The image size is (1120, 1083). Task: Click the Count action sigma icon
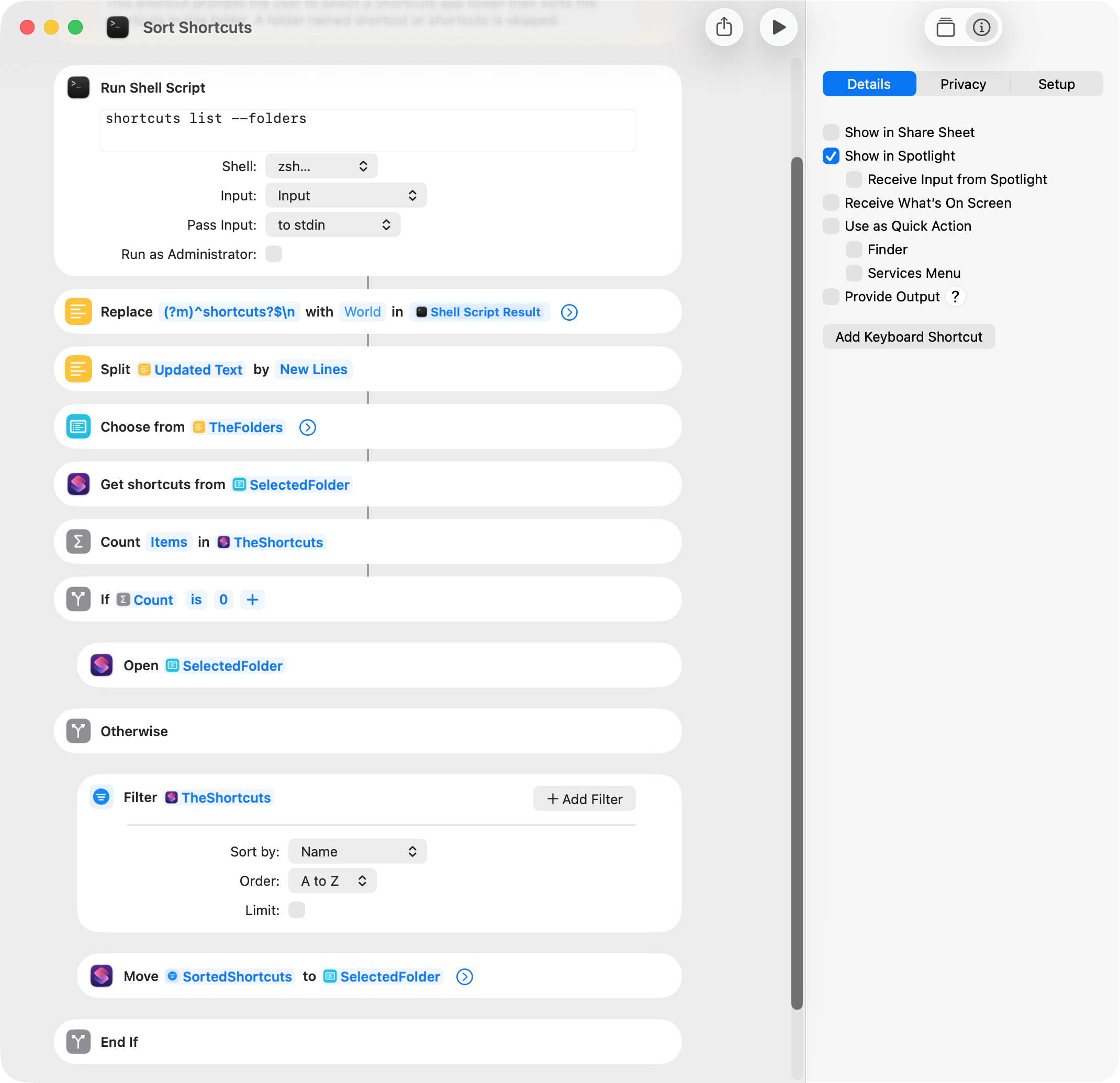[x=79, y=541]
